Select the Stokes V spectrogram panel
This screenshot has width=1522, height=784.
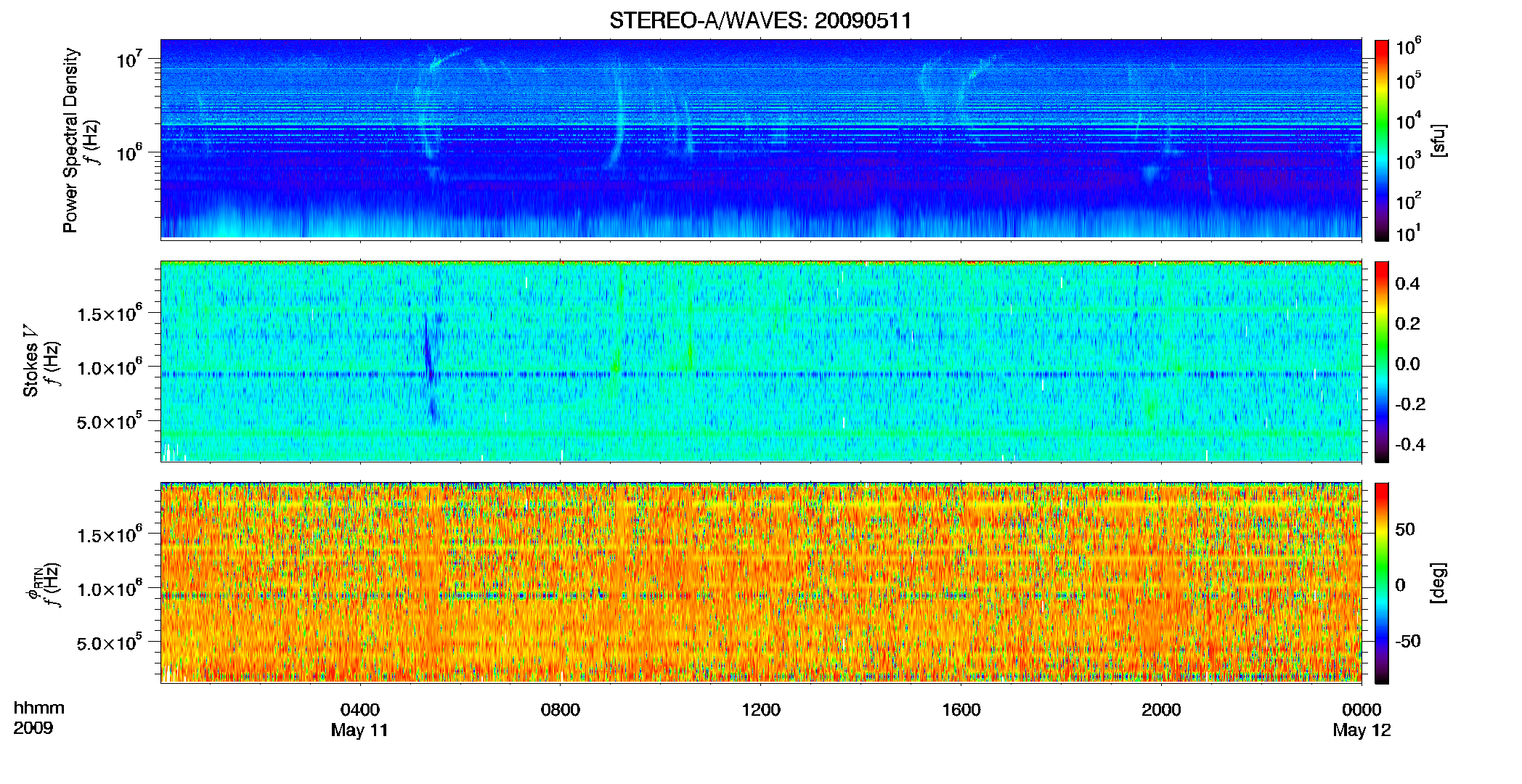pos(761,362)
